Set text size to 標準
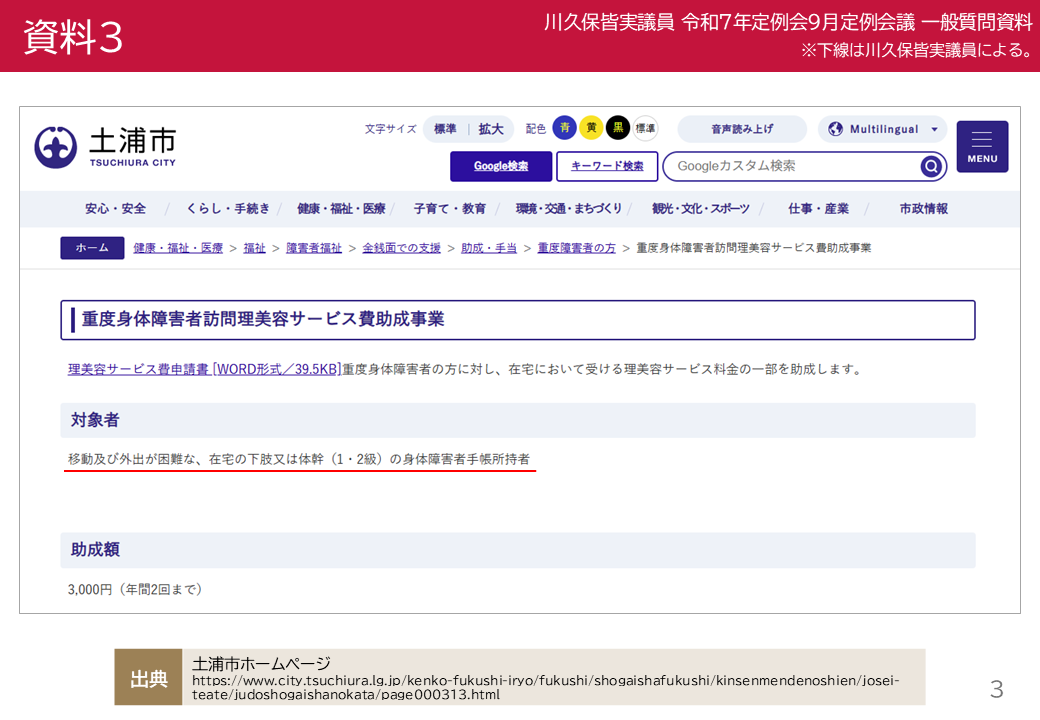This screenshot has width=1040, height=720. pyautogui.click(x=445, y=129)
